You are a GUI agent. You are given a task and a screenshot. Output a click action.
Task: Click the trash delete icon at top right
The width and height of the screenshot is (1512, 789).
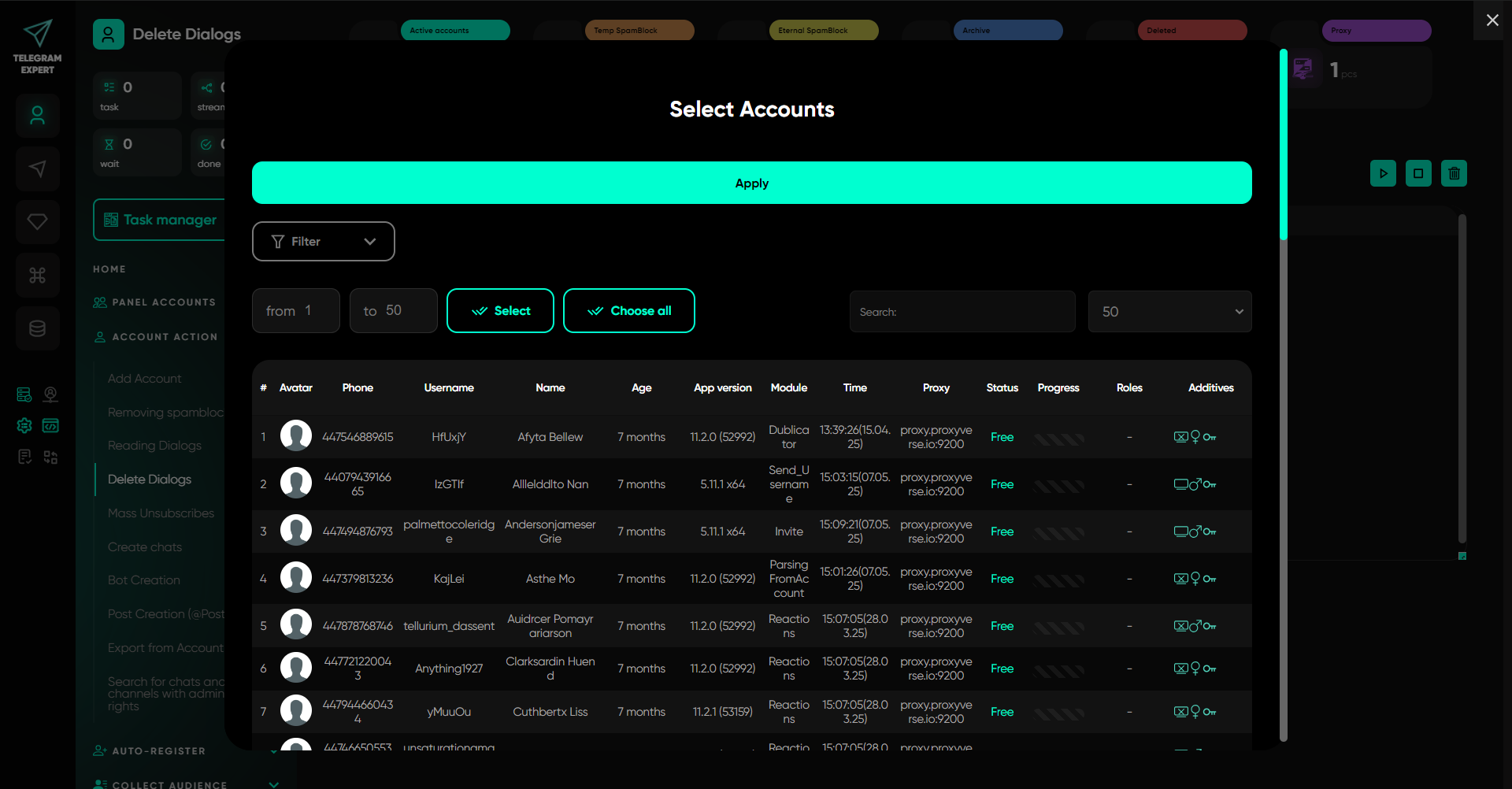point(1454,173)
